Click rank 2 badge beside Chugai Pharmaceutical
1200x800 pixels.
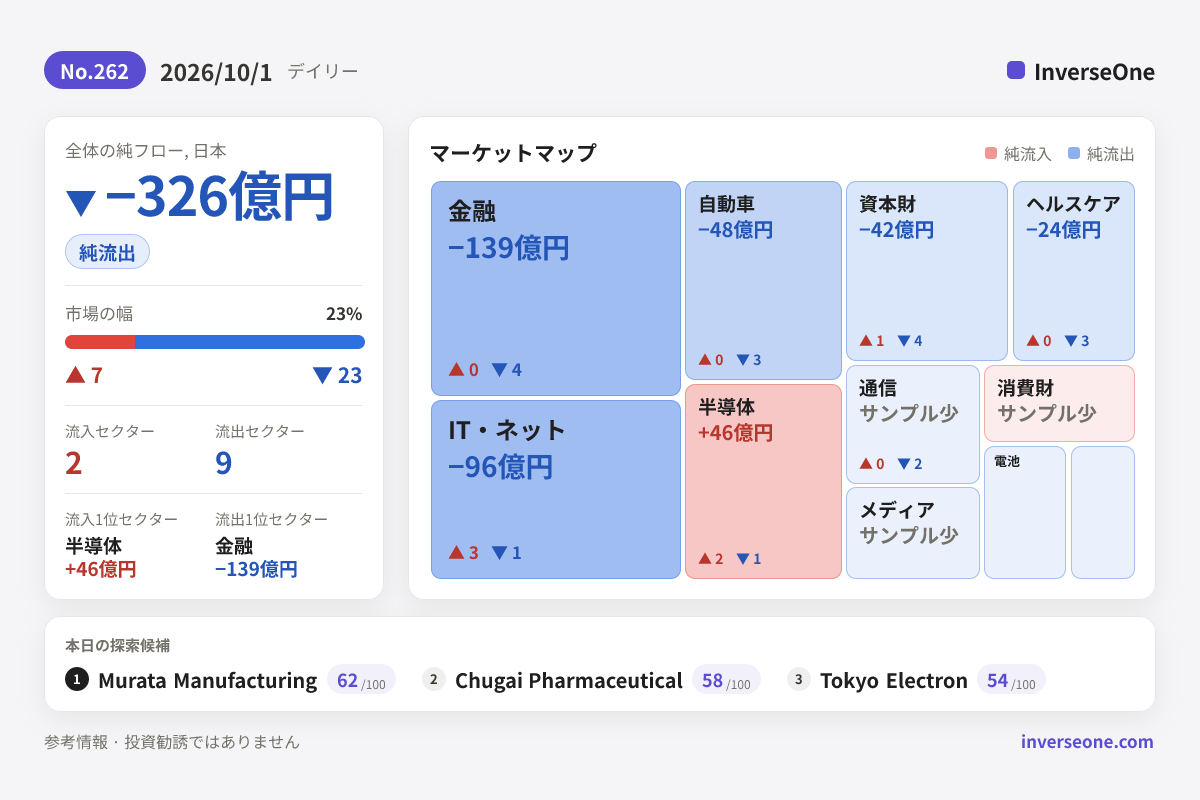point(434,680)
